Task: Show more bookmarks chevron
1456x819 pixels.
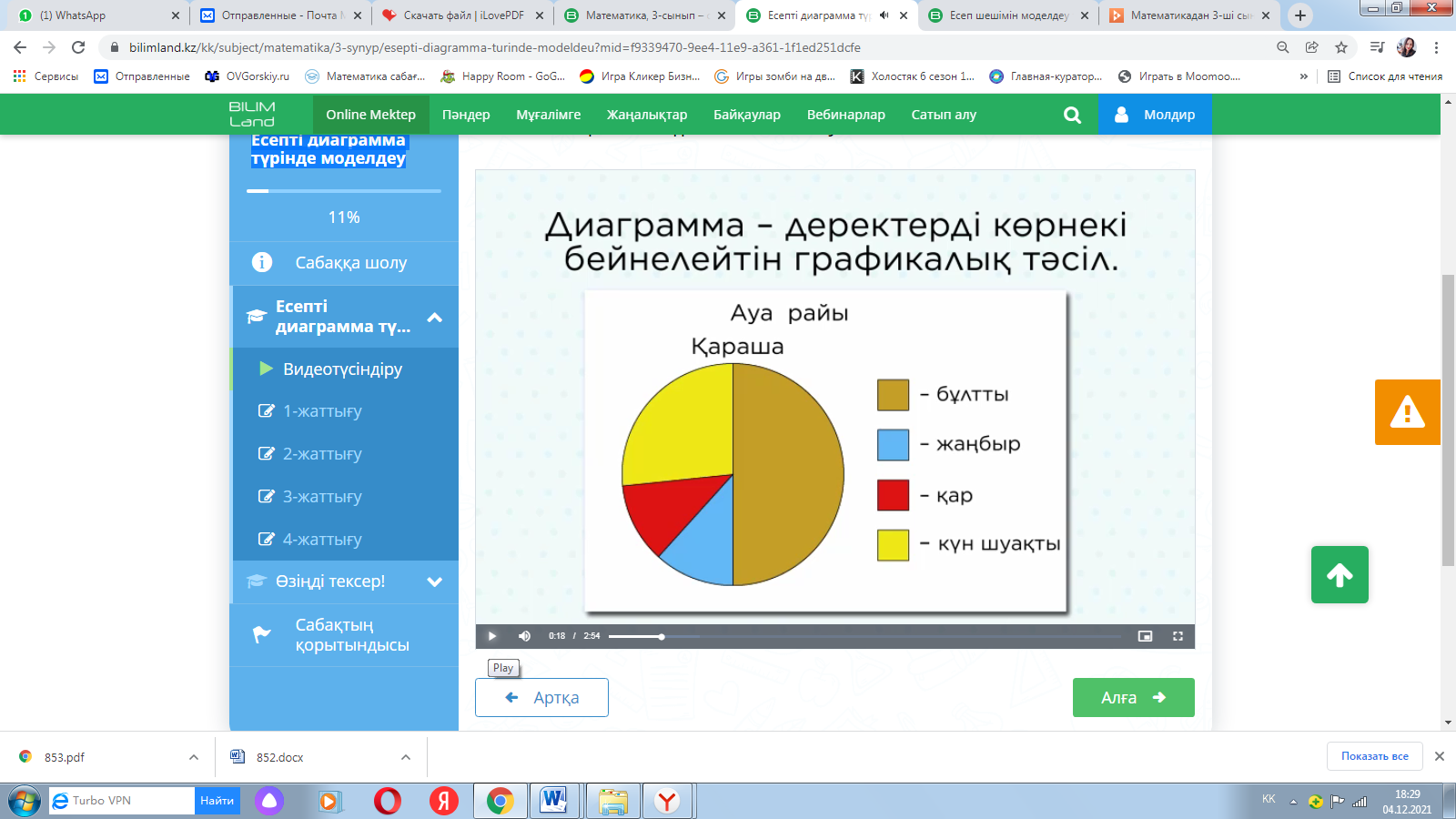Action: click(1304, 76)
